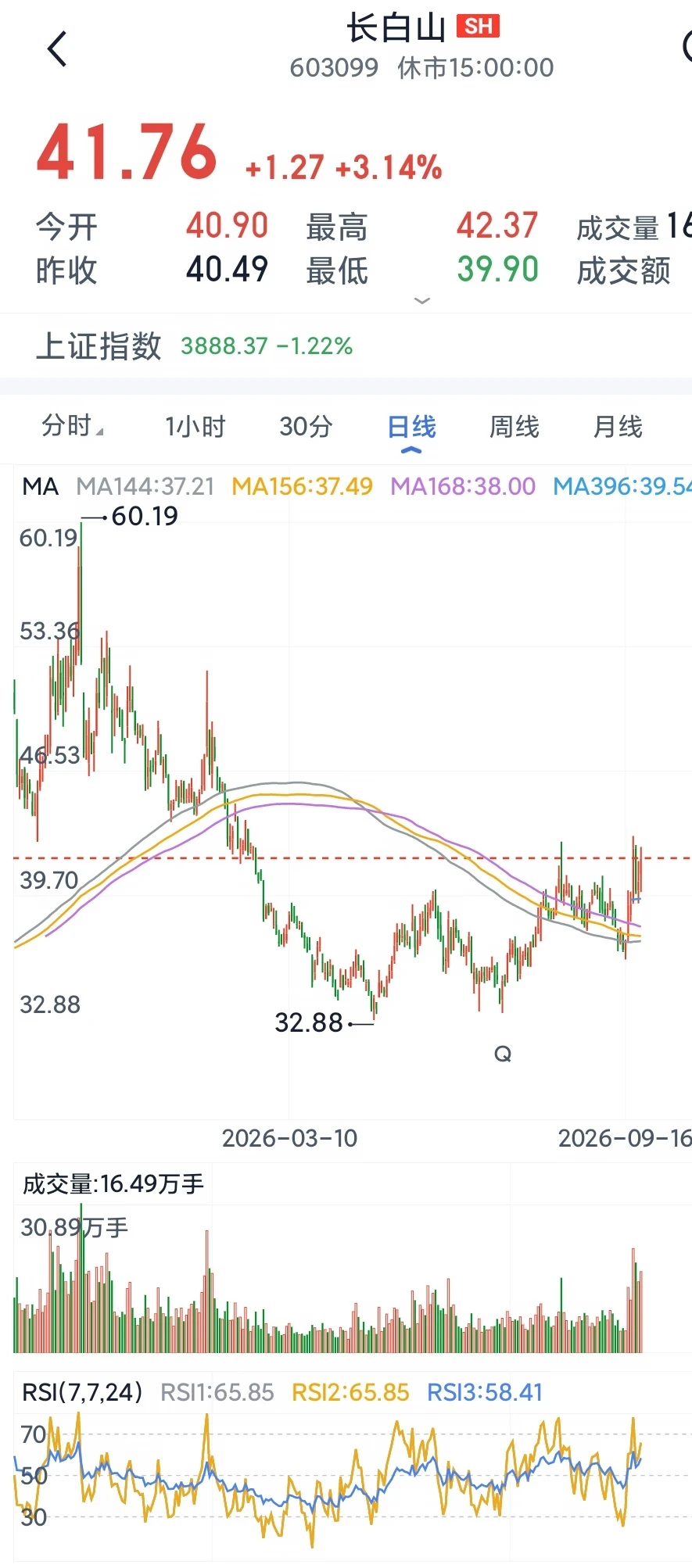This screenshot has height=1568, width=692.
Task: Tap the stock code 603099
Action: [x=334, y=68]
